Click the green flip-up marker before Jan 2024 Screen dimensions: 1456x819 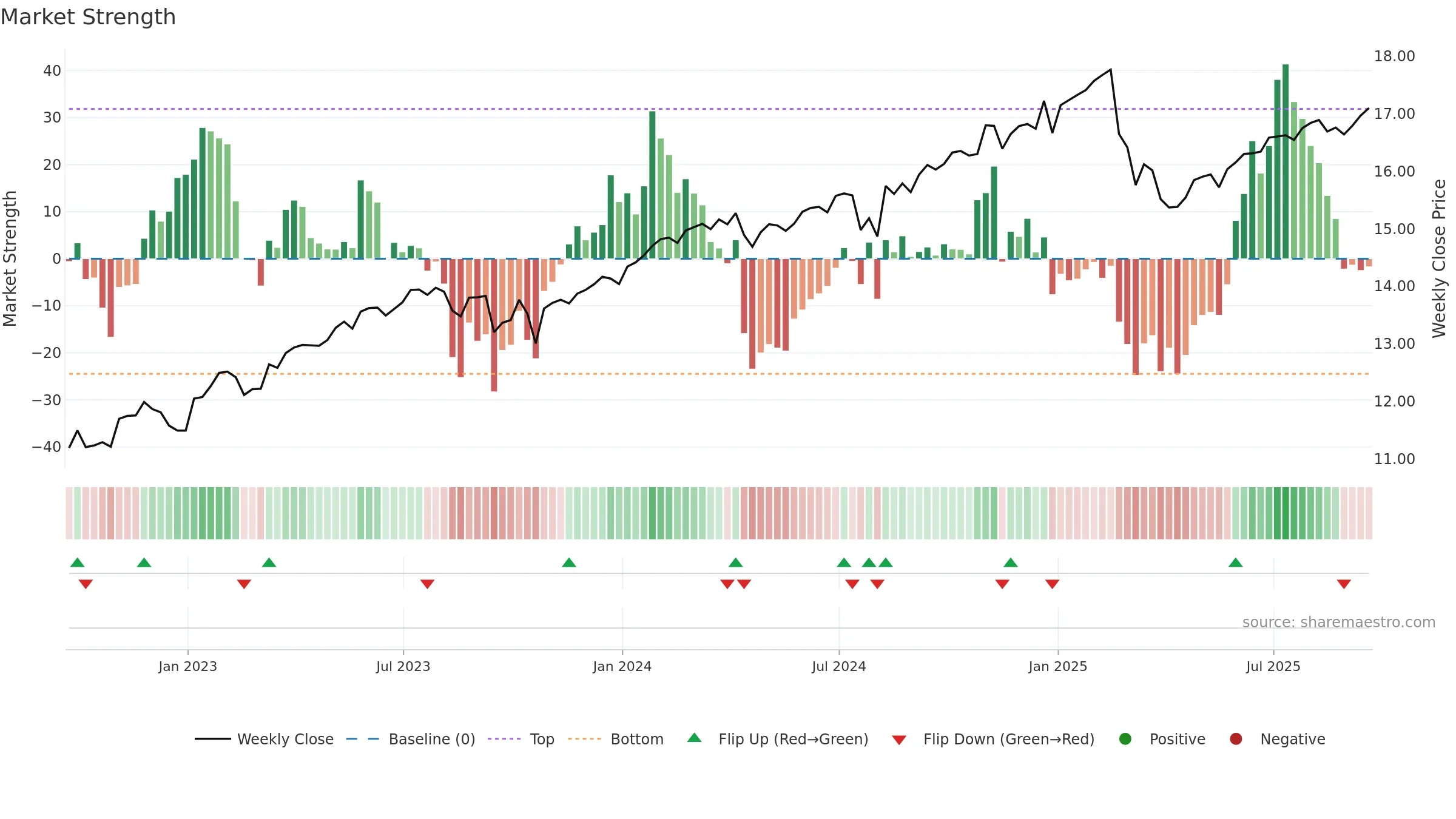pos(569,562)
